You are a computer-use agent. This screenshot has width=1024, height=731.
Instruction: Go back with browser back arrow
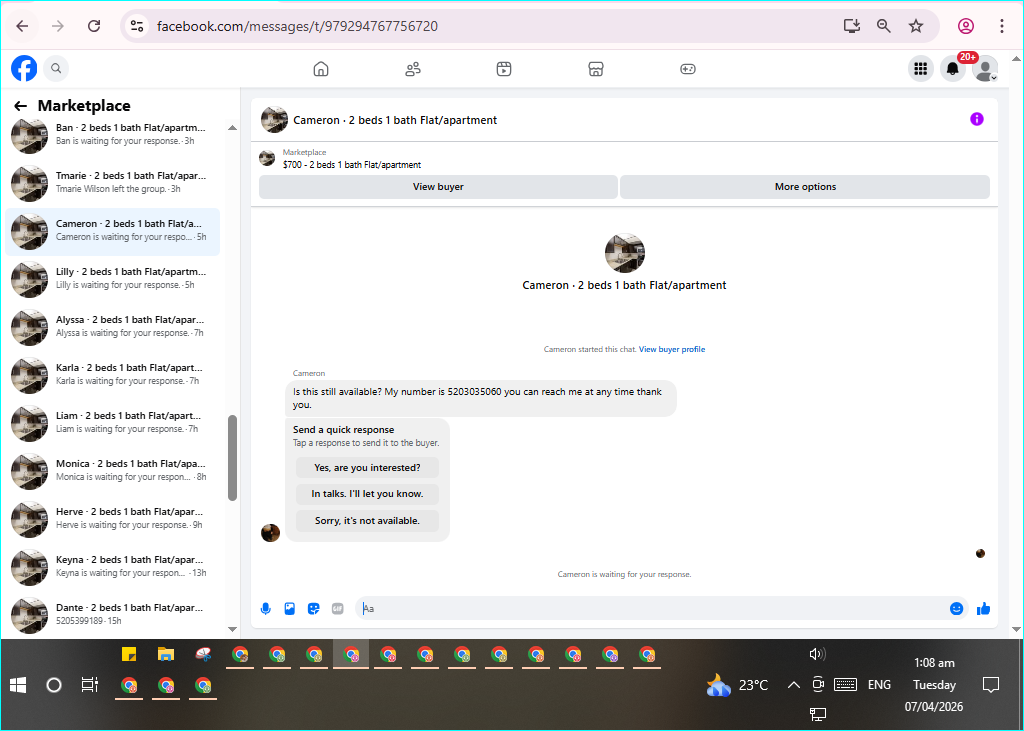(x=22, y=26)
